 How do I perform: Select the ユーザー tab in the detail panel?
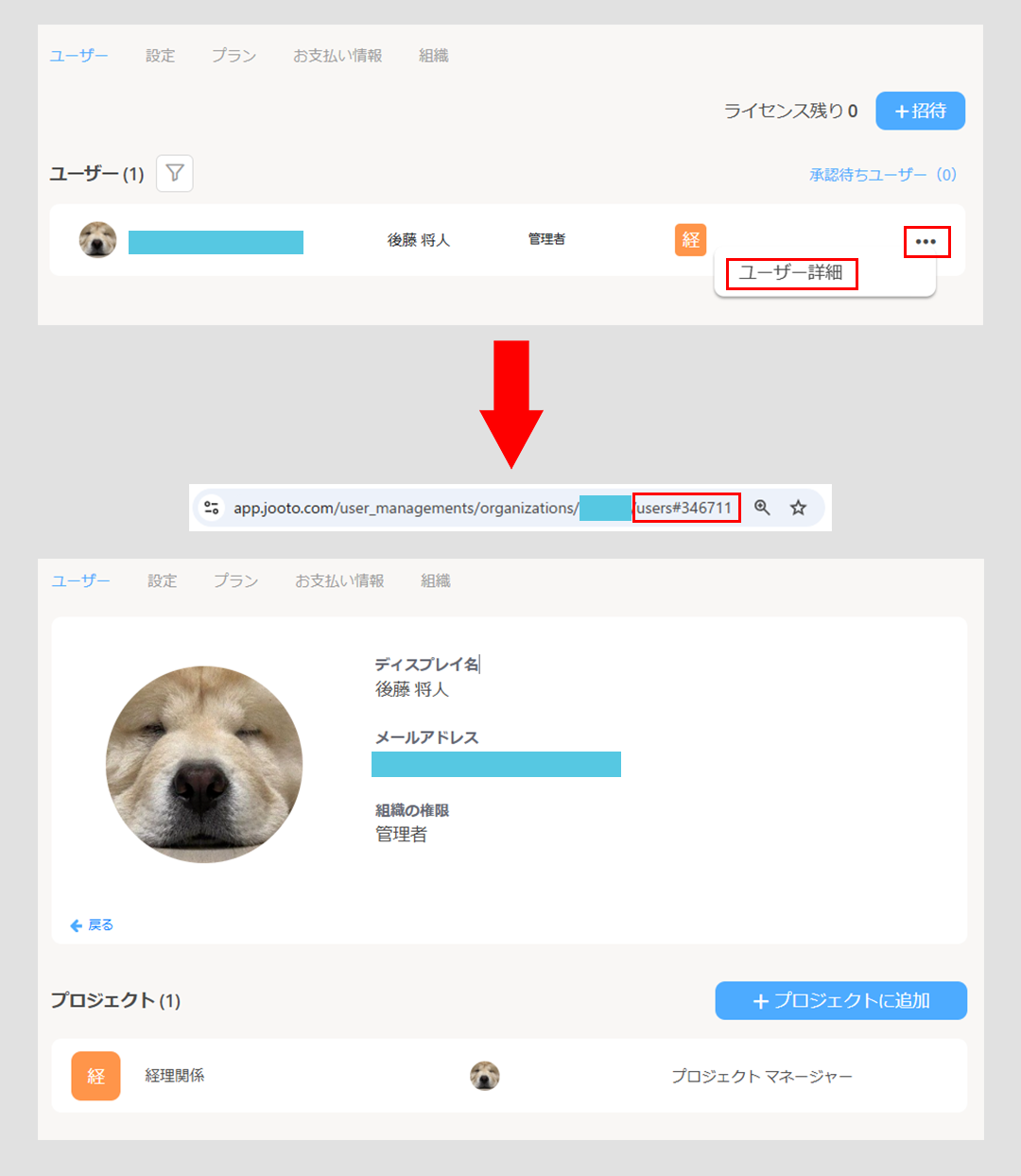pyautogui.click(x=81, y=580)
